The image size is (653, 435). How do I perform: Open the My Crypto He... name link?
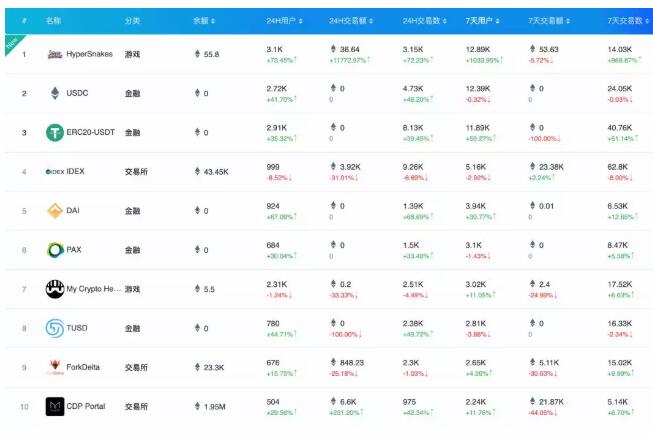click(x=94, y=289)
